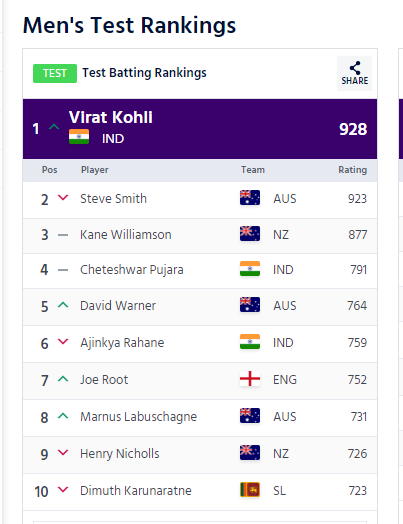Click the Sri Lanka flag for Dimuth Karunaratne
Image resolution: width=403 pixels, height=524 pixels.
250,490
